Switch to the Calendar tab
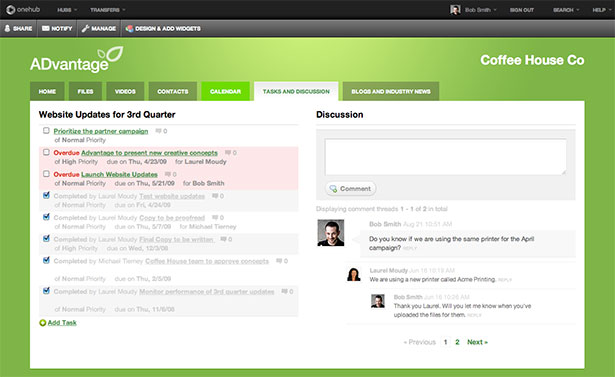 coord(226,91)
